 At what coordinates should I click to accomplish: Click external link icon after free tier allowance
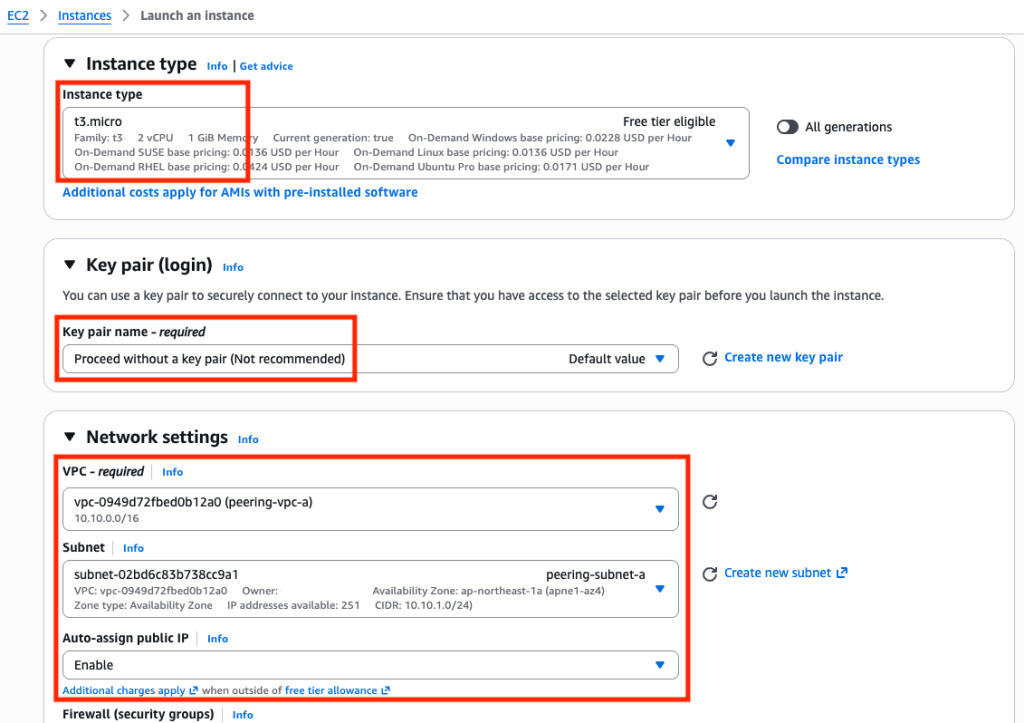[x=385, y=690]
